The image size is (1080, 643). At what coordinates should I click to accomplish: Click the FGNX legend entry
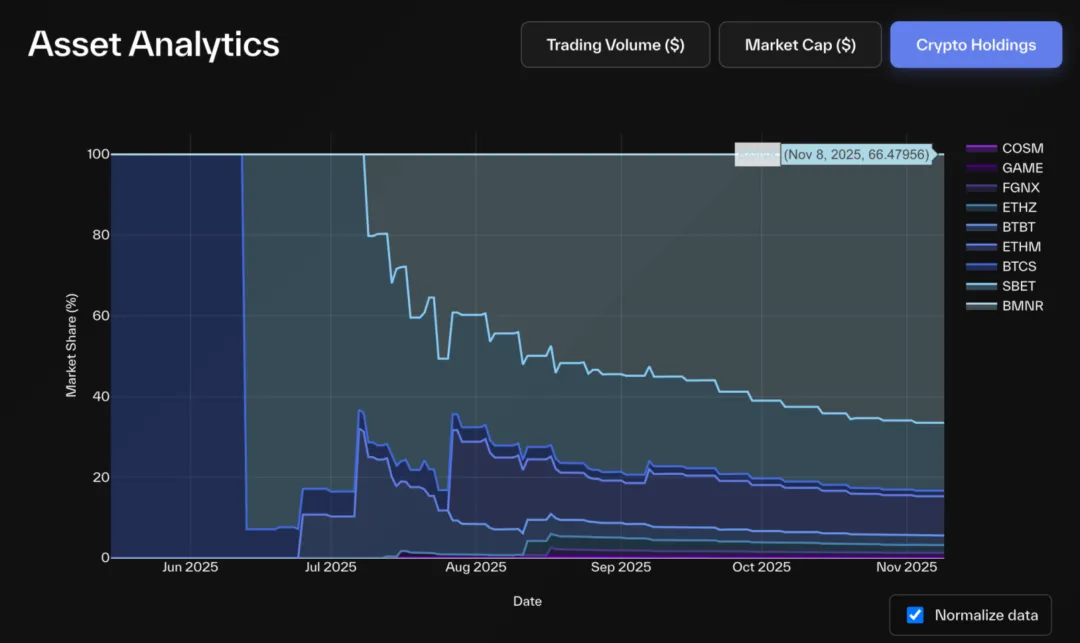pos(1021,188)
